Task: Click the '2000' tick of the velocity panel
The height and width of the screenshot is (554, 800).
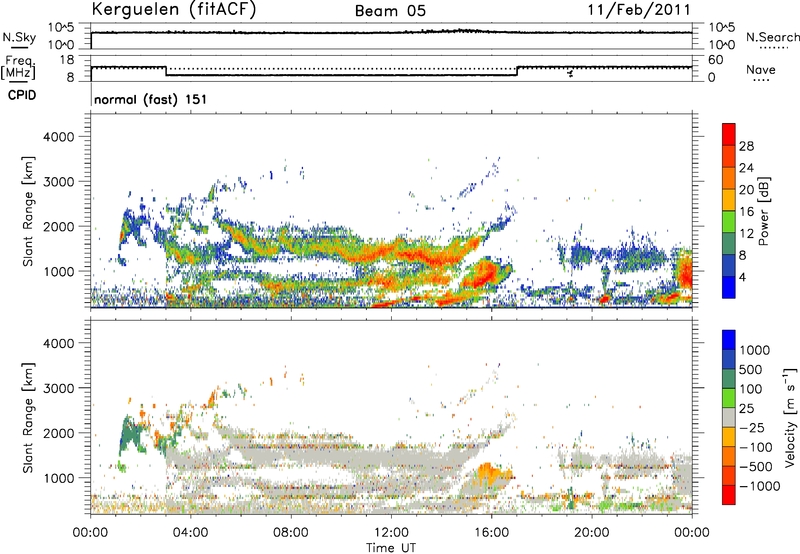Action: click(59, 433)
